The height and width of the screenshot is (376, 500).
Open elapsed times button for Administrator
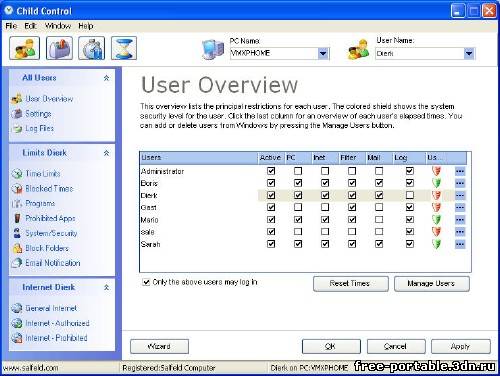tap(460, 171)
